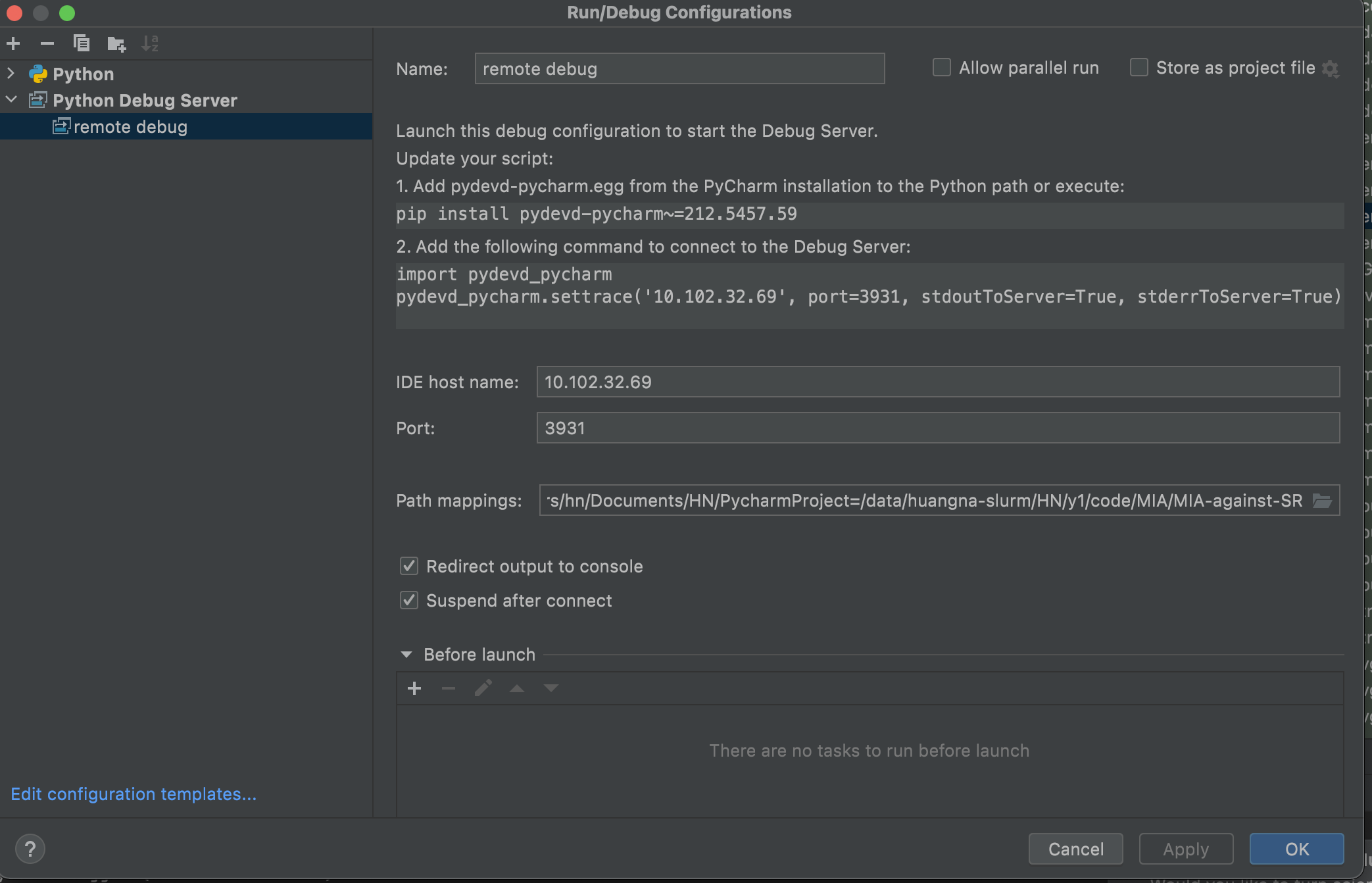Uncheck Redirect output to console
The image size is (1372, 883).
click(x=409, y=566)
